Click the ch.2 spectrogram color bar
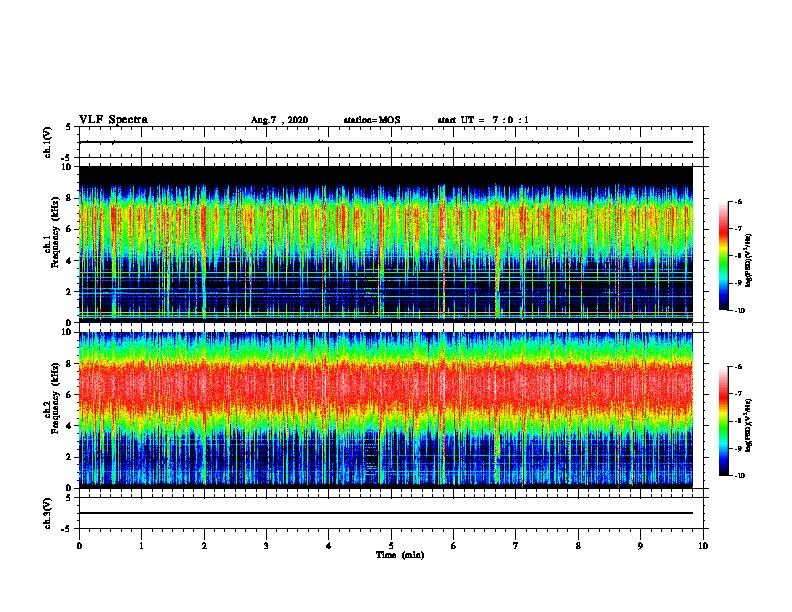This screenshot has width=792, height=612. tap(723, 421)
